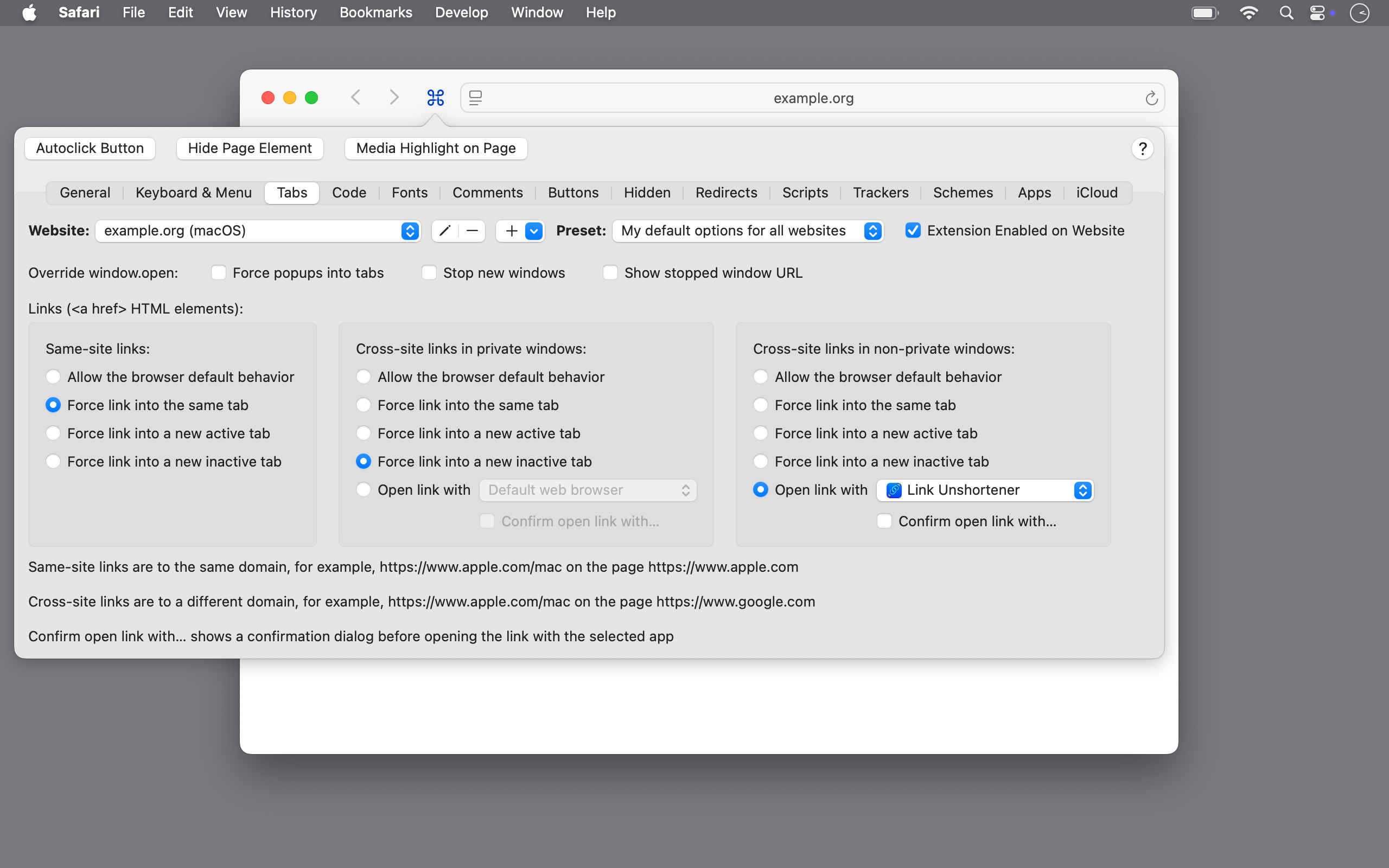Open the Website dropdown showing example.org (macOS)
Image resolution: width=1389 pixels, height=868 pixels.
tap(258, 231)
